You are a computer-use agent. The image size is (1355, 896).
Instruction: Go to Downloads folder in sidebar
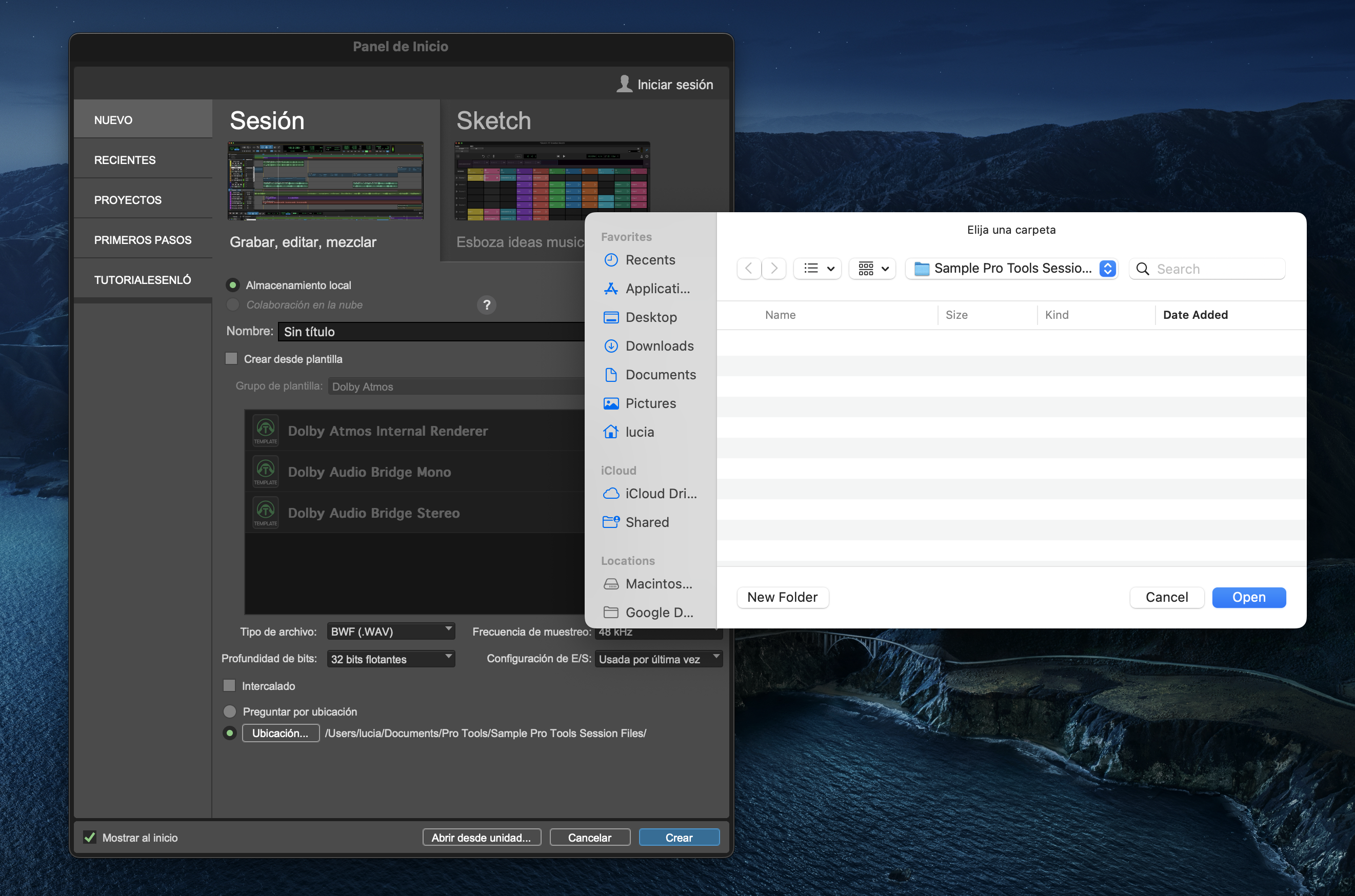(659, 347)
